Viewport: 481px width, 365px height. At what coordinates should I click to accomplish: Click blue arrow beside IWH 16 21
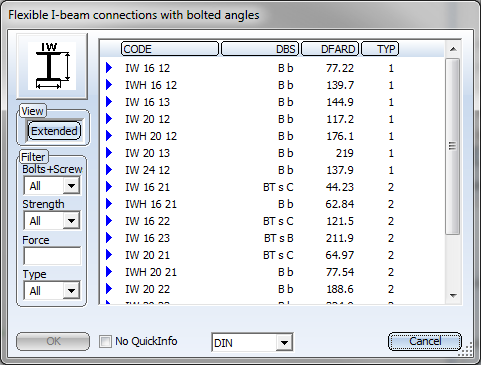[x=109, y=204]
